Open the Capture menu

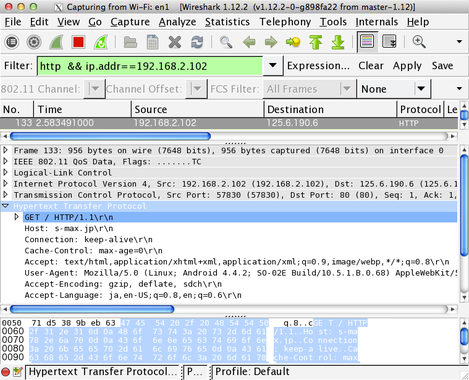click(130, 22)
